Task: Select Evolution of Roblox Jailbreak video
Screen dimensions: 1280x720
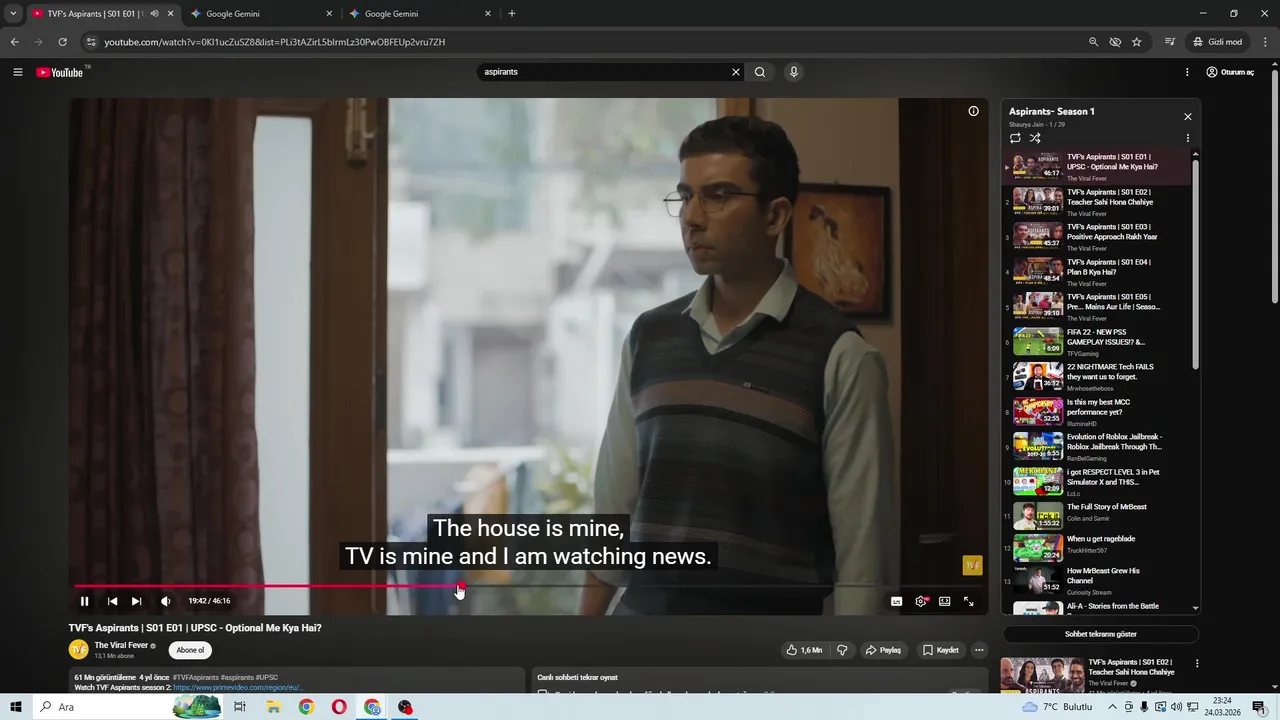Action: [1097, 447]
